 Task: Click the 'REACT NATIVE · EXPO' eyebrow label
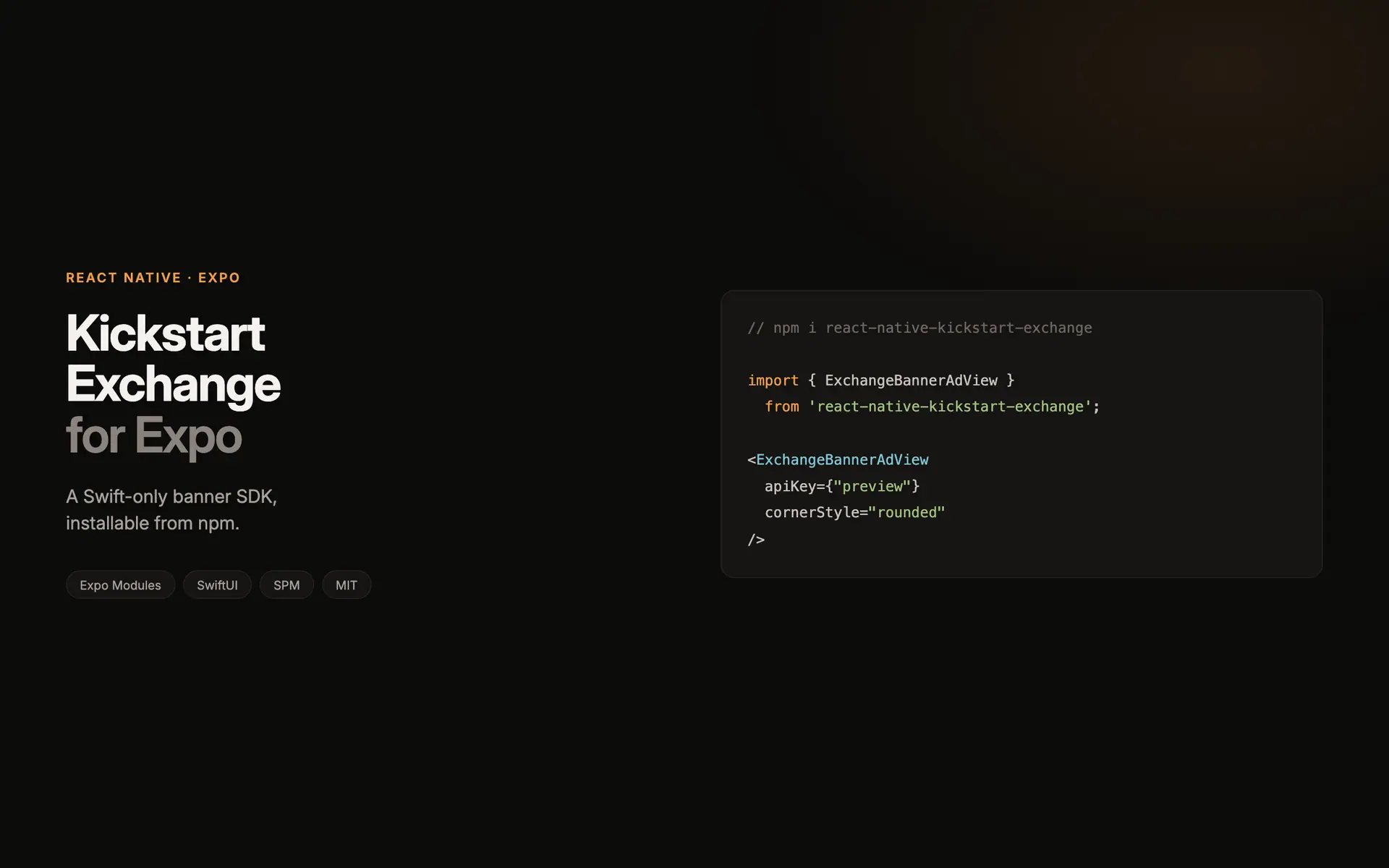[x=153, y=278]
